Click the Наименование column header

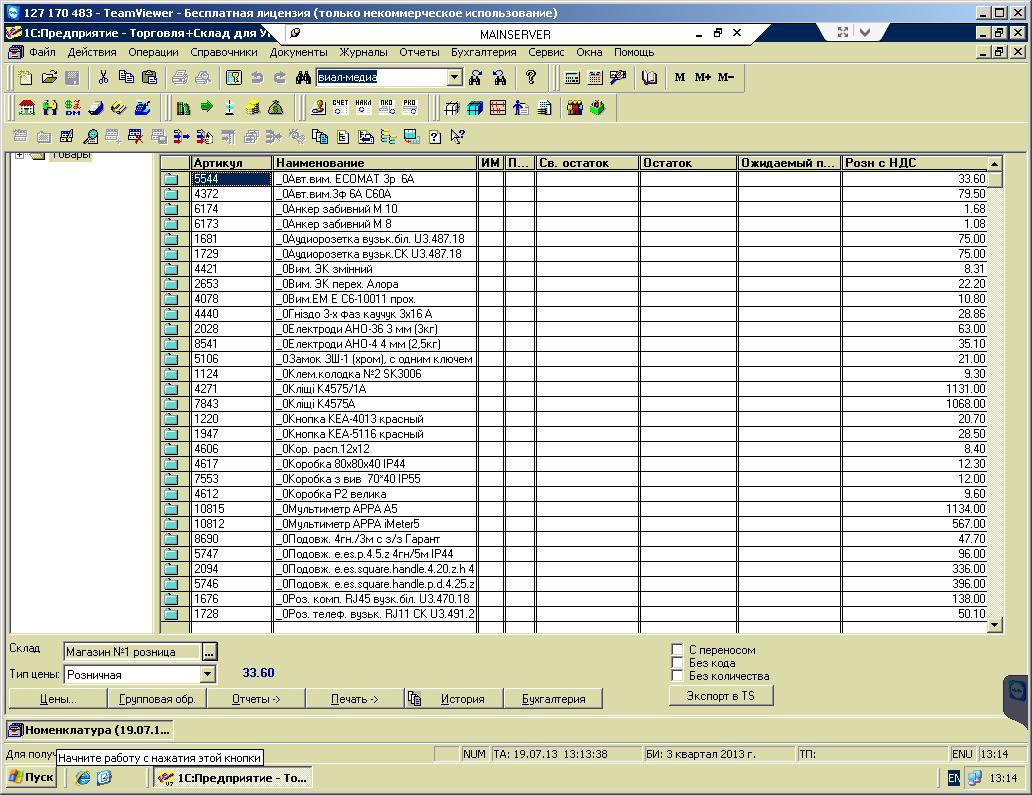(x=375, y=163)
